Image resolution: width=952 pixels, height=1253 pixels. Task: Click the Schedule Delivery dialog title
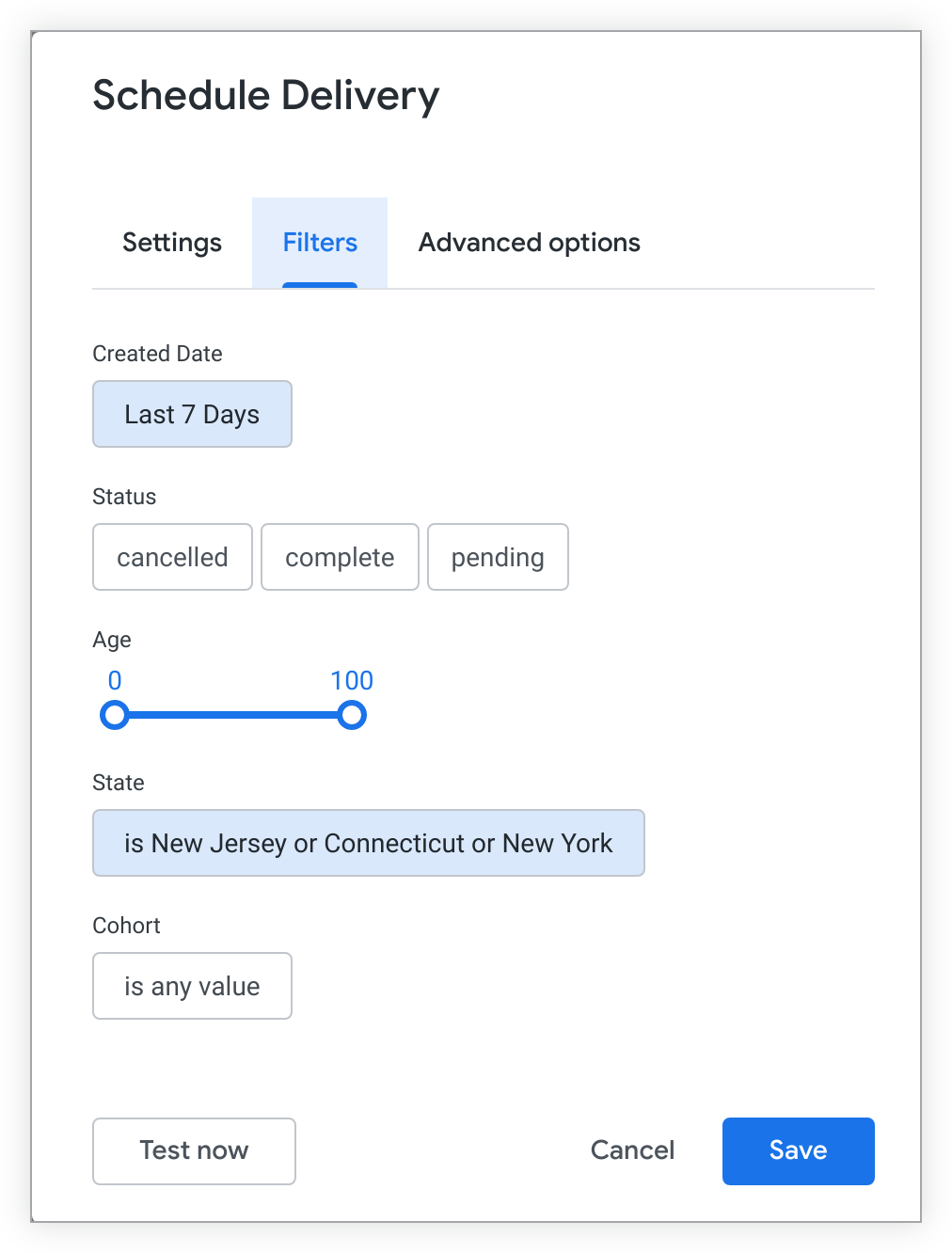266,96
